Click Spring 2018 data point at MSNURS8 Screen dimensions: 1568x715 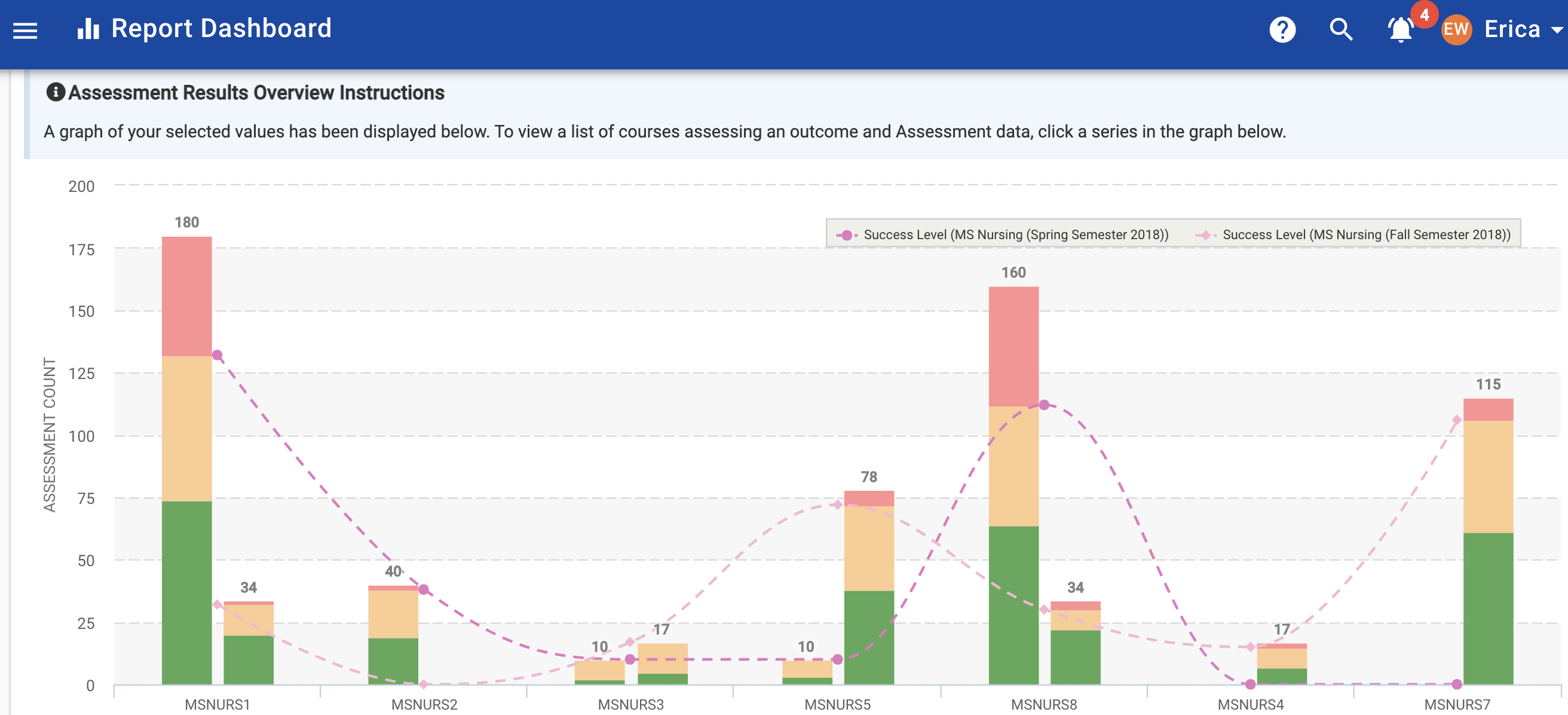1044,405
